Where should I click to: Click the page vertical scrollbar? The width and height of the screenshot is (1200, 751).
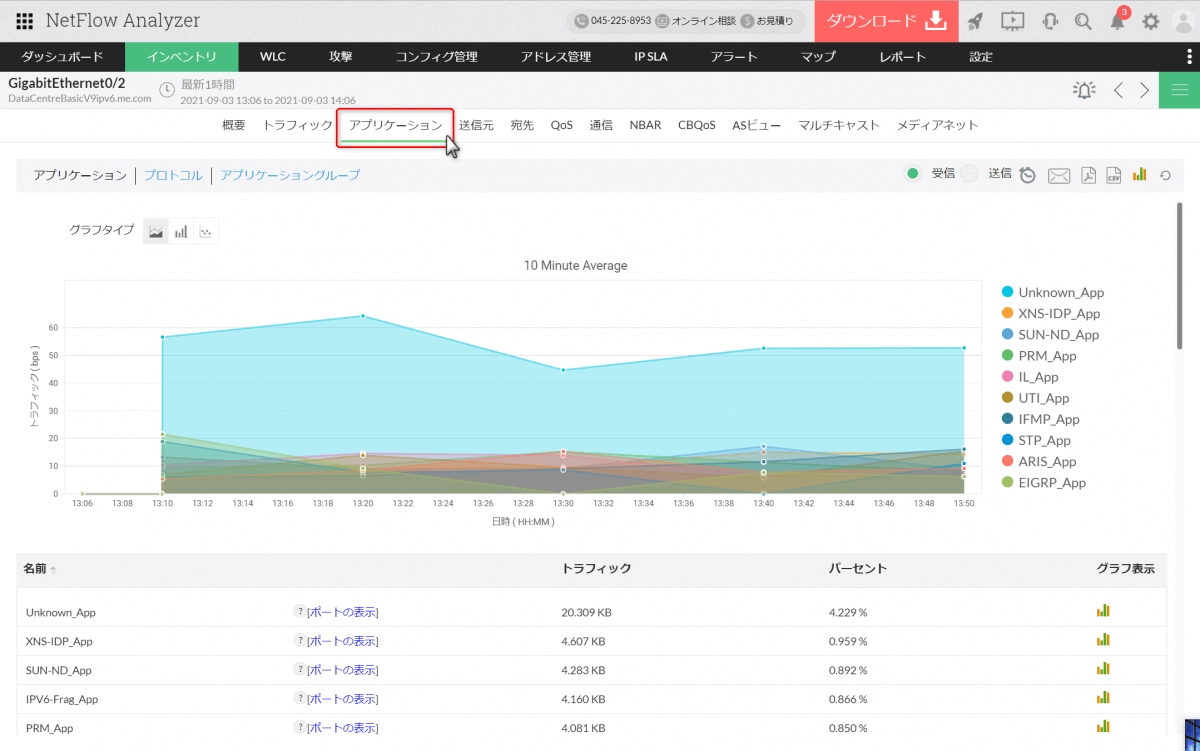click(1179, 280)
